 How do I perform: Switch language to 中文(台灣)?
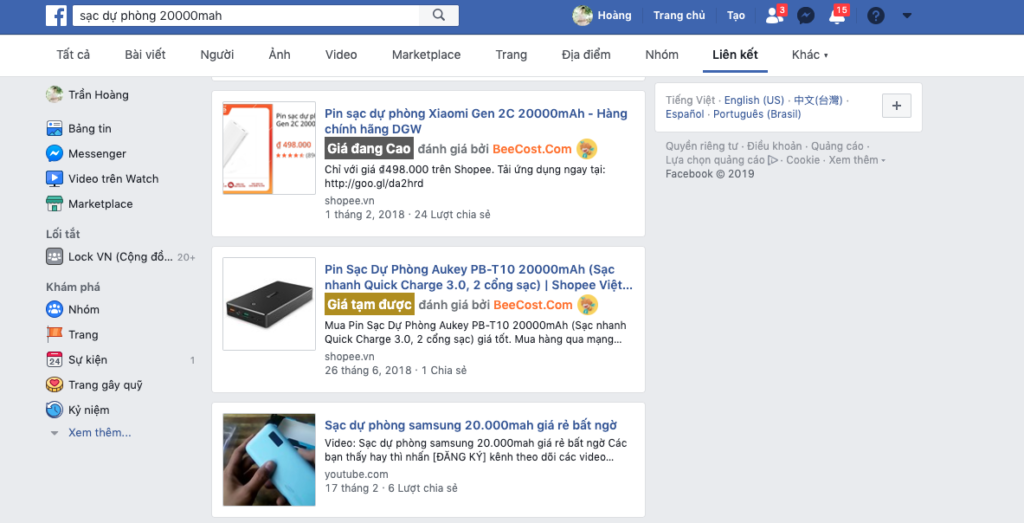tap(818, 100)
